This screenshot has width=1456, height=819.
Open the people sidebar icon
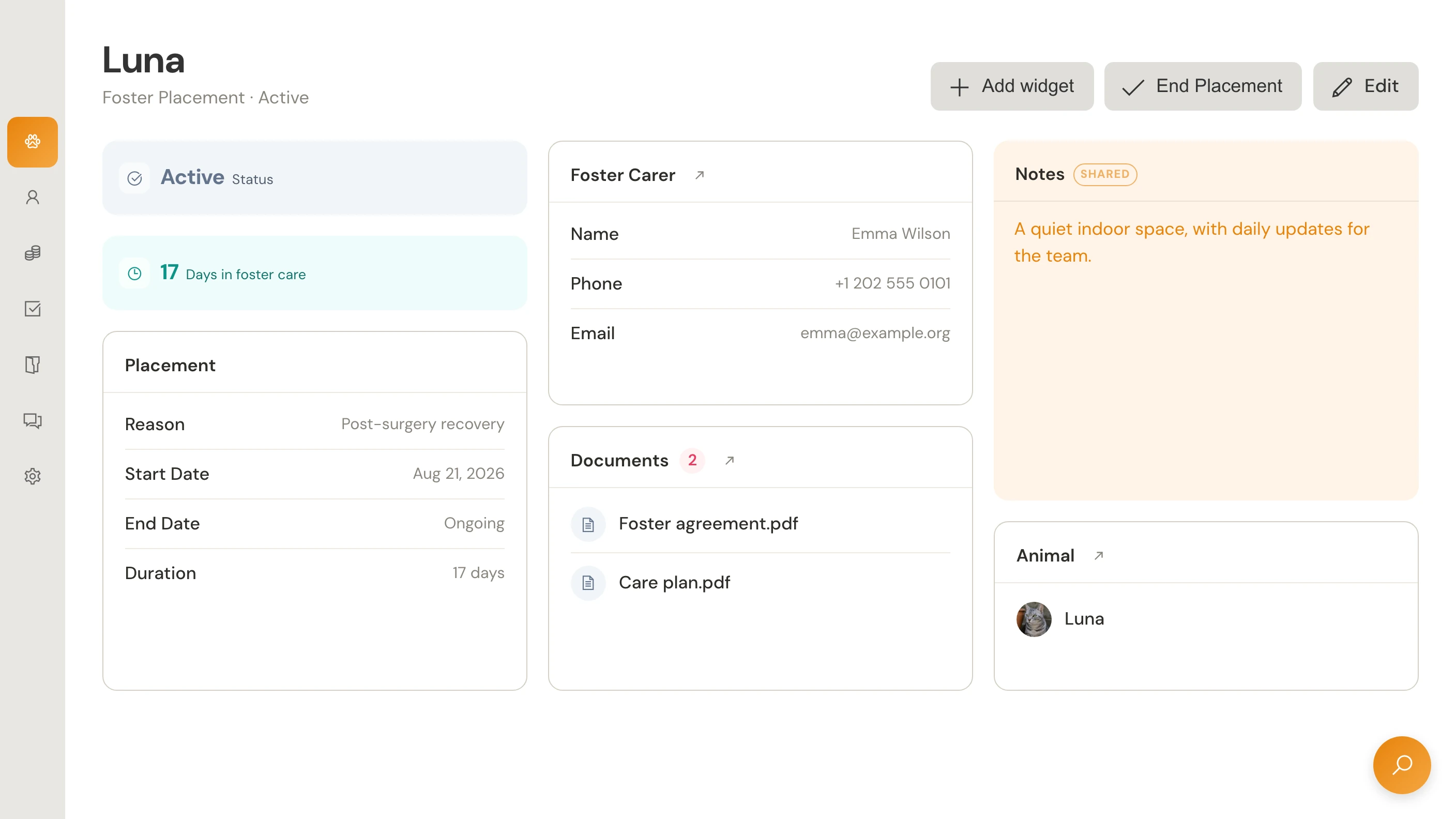[32, 198]
